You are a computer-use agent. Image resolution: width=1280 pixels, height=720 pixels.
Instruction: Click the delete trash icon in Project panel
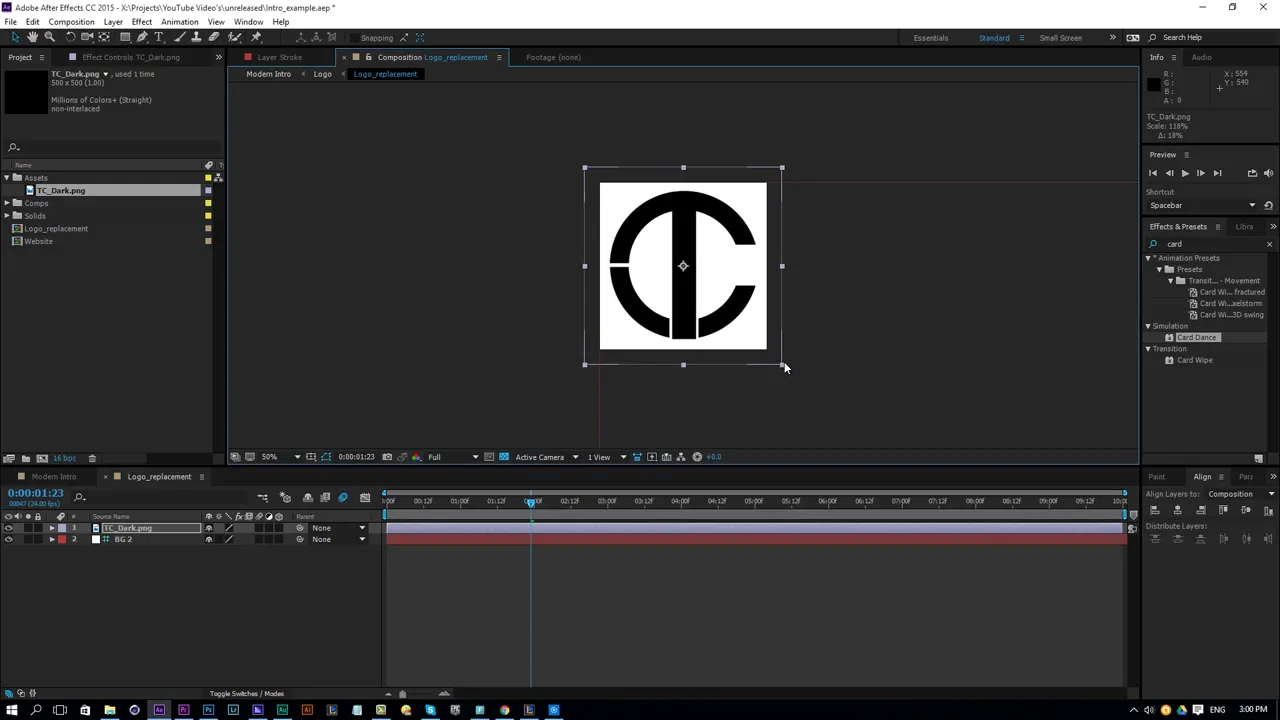[x=92, y=458]
